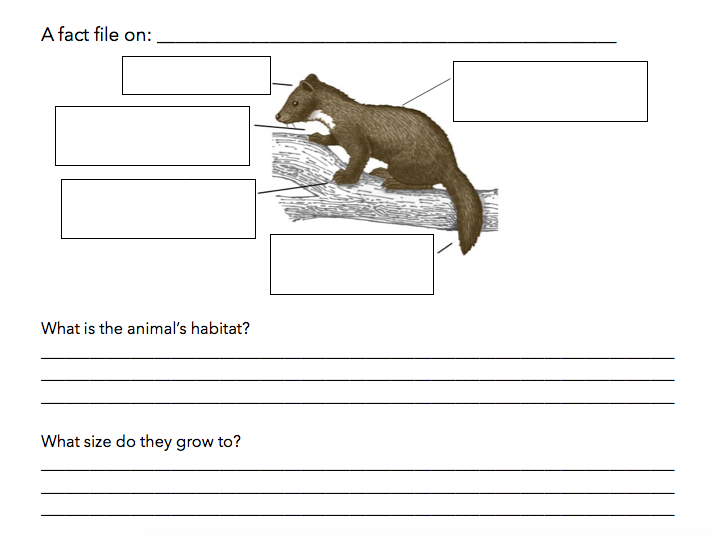Click the label box pointing to the animal's back
This screenshot has height=536, width=714.
point(550,92)
